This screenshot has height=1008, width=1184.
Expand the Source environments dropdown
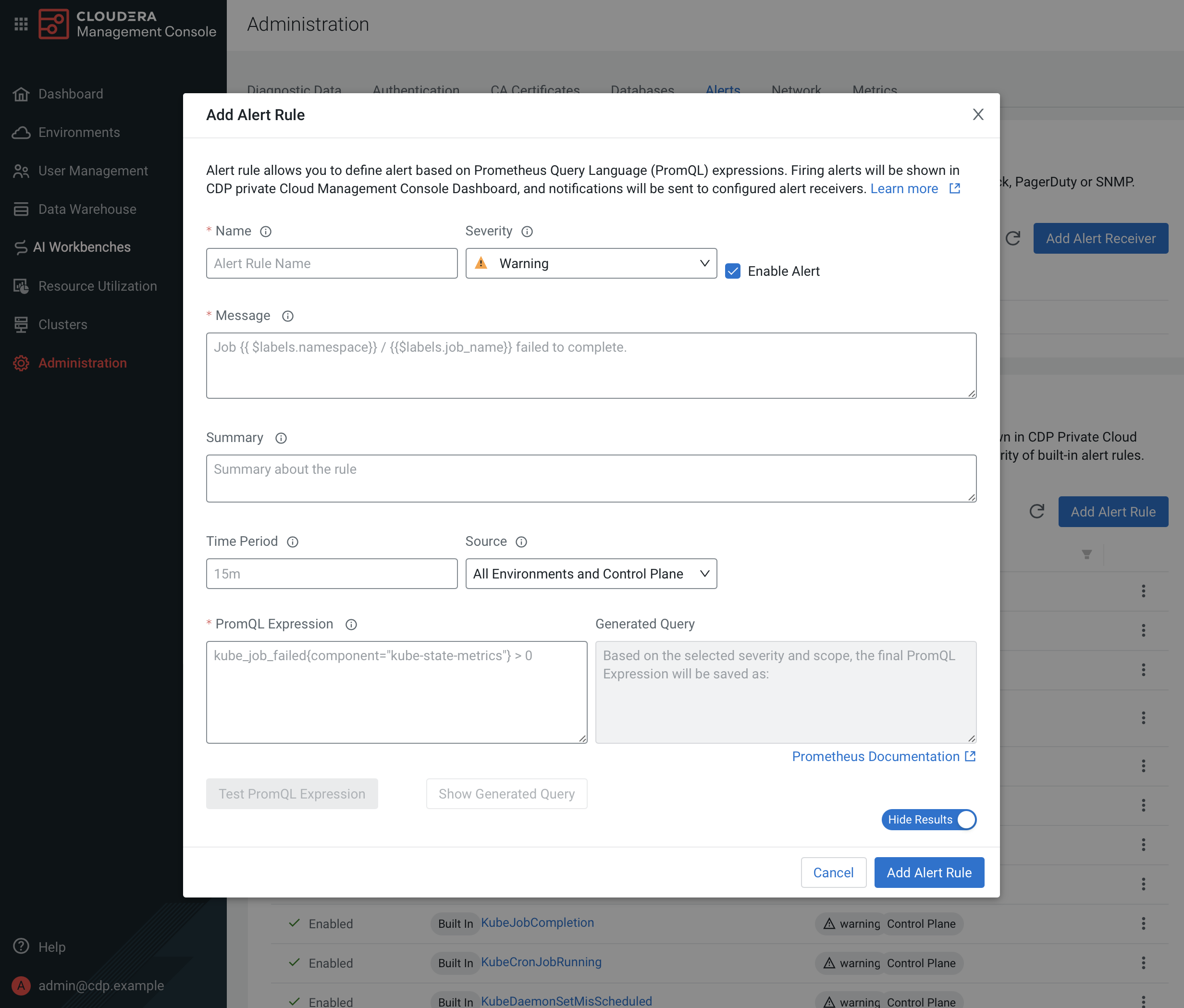pyautogui.click(x=591, y=574)
